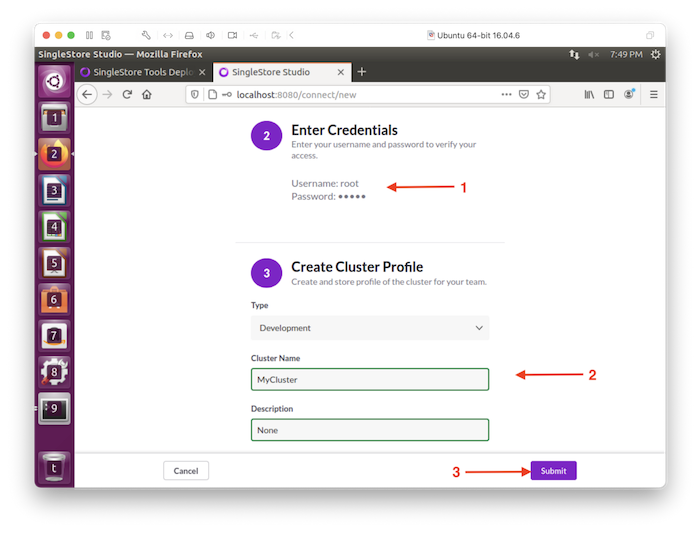Go to the Firefox home page
Image resolution: width=700 pixels, height=533 pixels.
tap(147, 95)
